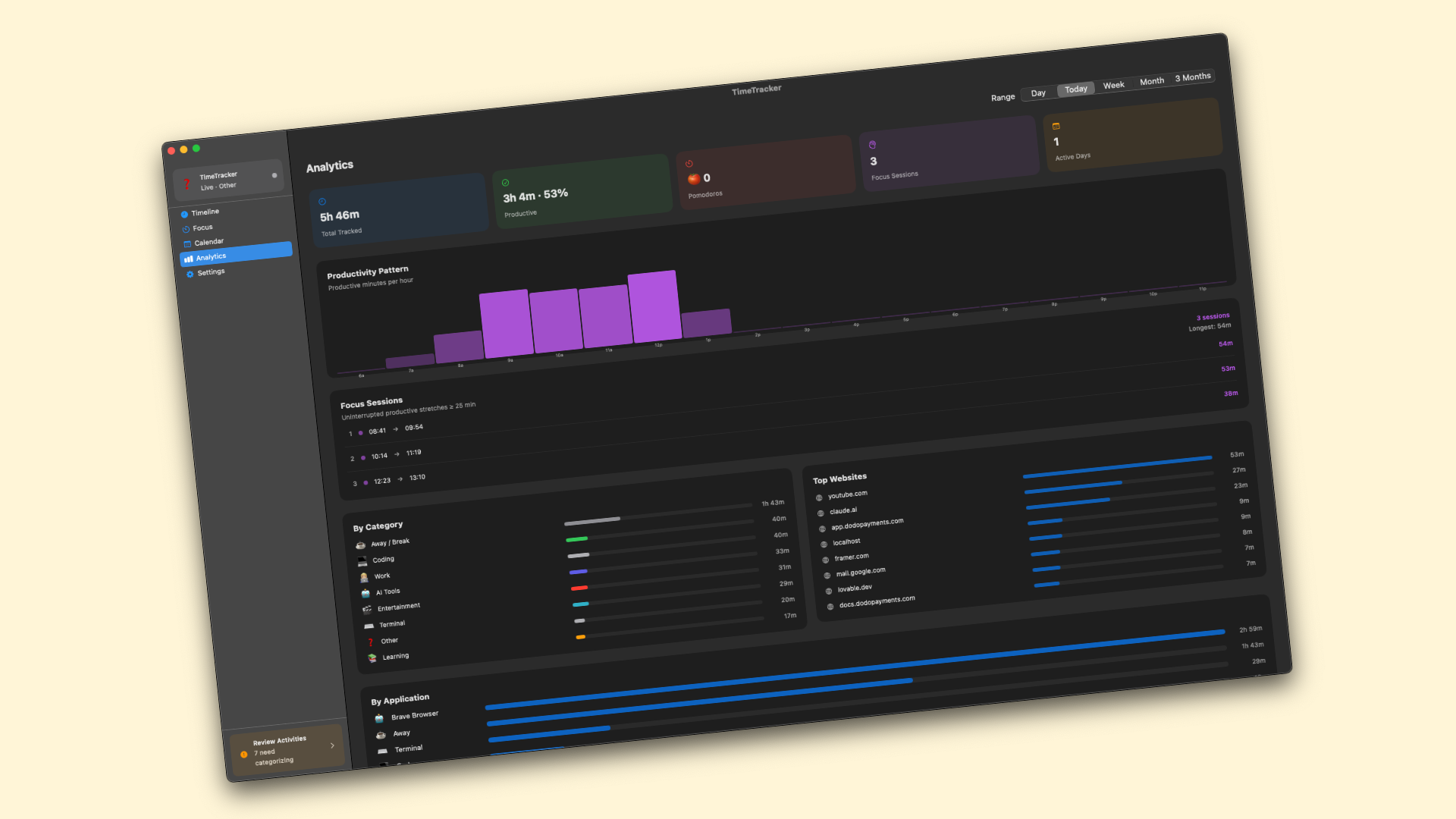This screenshot has height=819, width=1456.
Task: Click the framer.com website row
Action: click(x=1036, y=538)
